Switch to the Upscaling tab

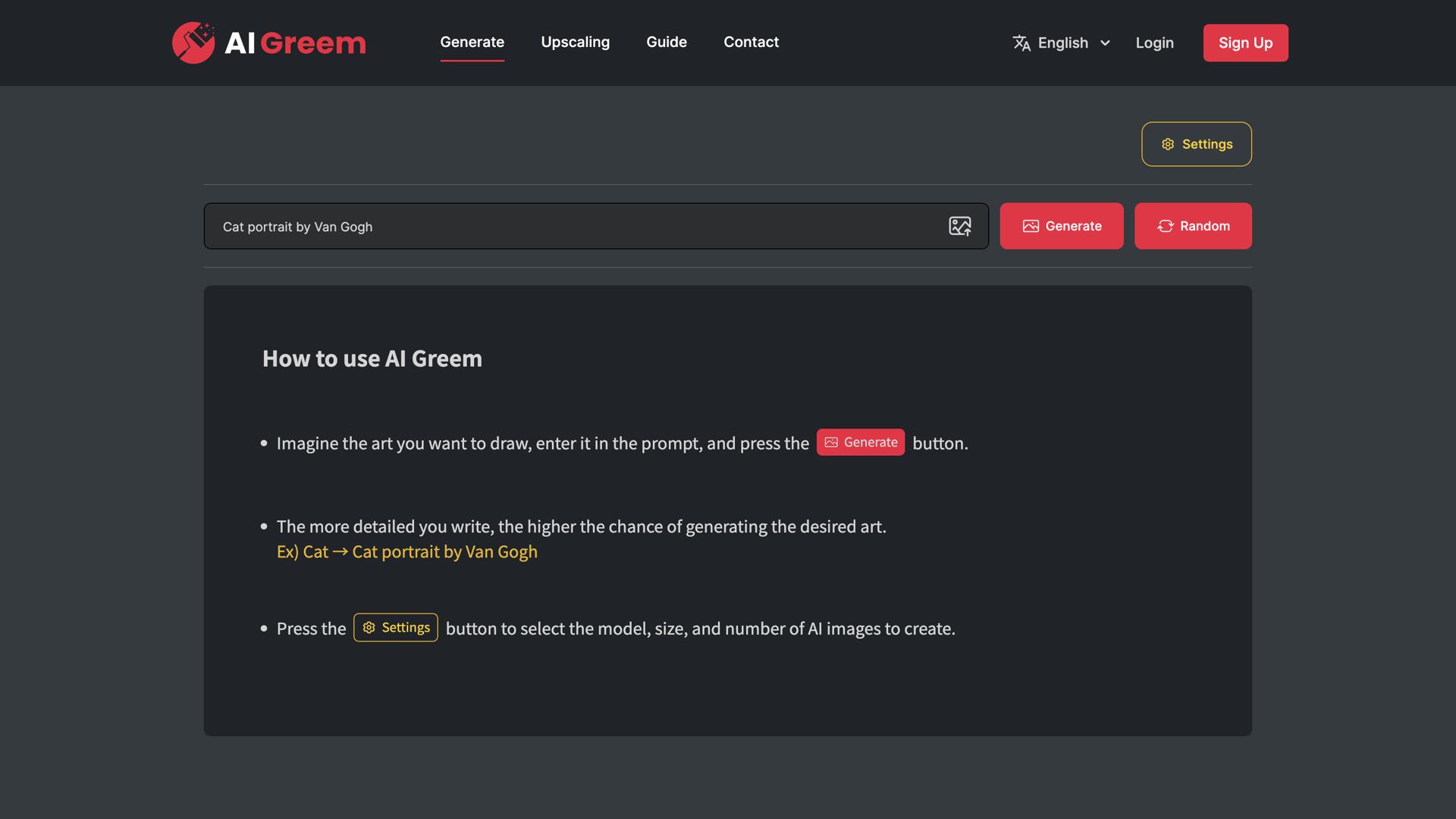point(575,42)
